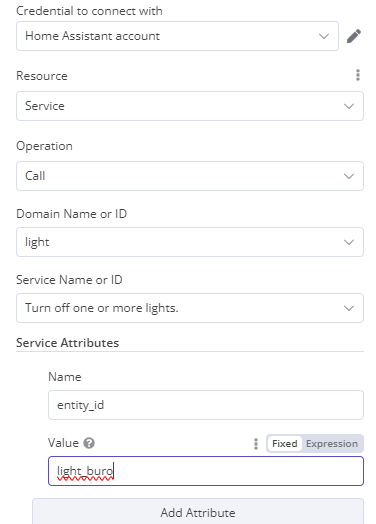Click the Credential to connect with label
The height and width of the screenshot is (524, 376).
[x=89, y=11]
